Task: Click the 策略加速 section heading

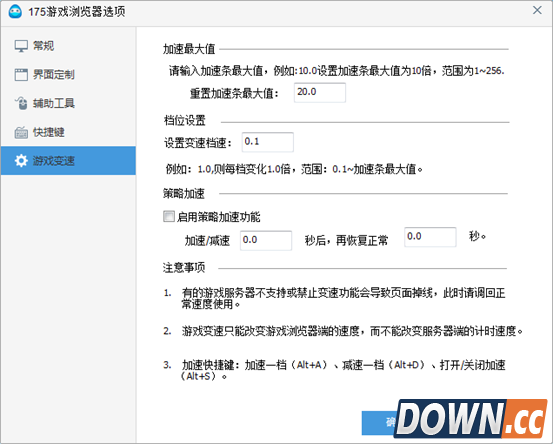Action: (x=184, y=194)
